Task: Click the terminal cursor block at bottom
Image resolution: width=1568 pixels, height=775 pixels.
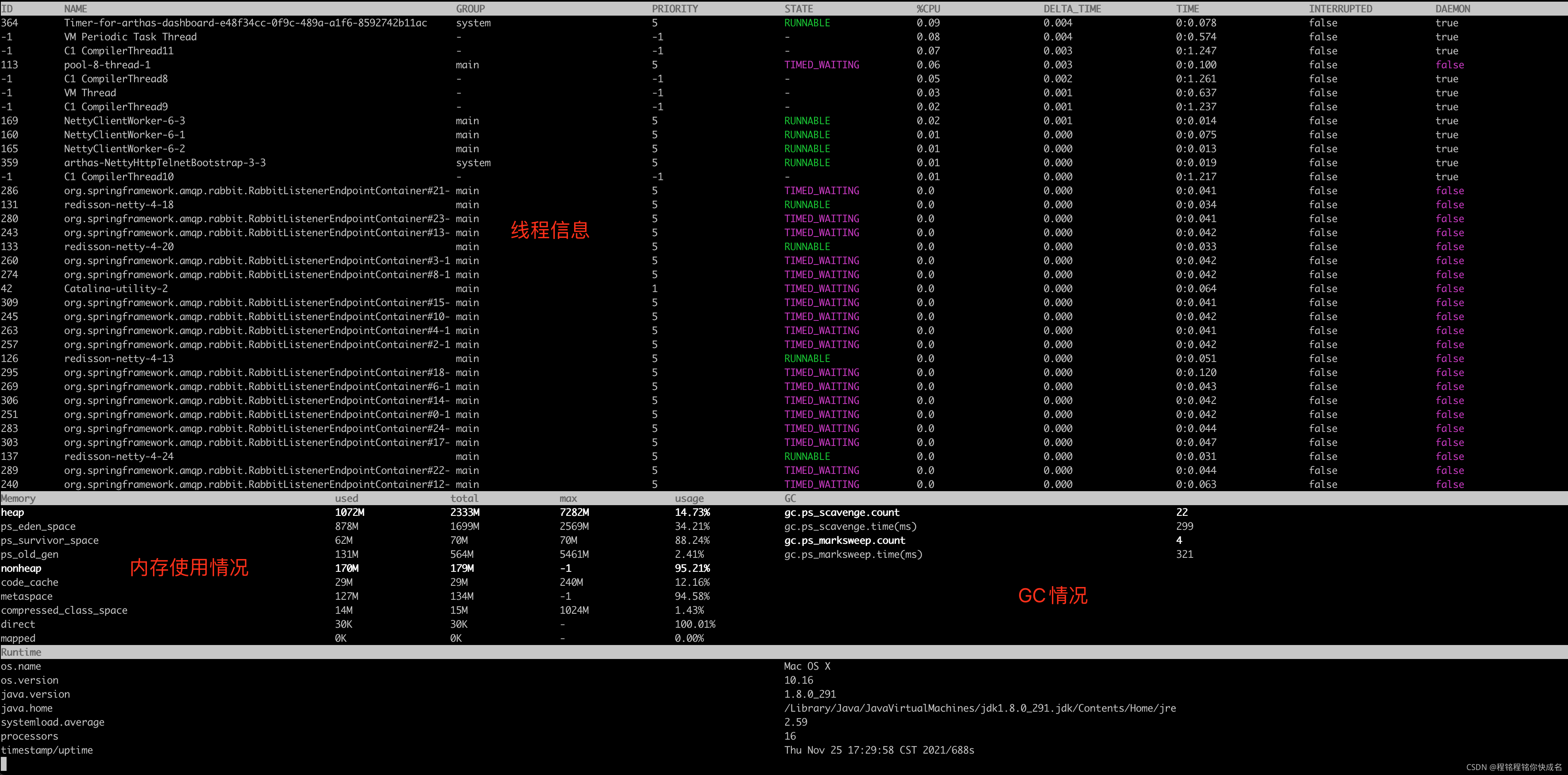Action: click(x=4, y=764)
